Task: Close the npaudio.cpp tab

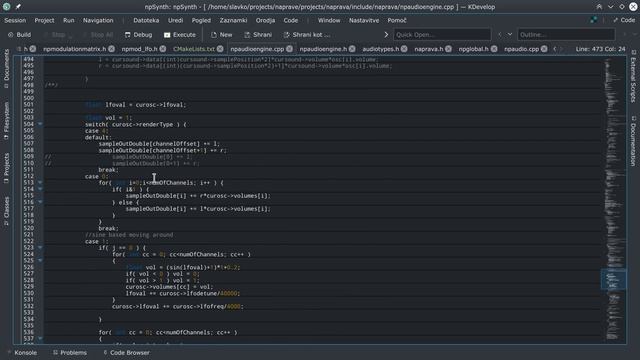Action: point(544,49)
